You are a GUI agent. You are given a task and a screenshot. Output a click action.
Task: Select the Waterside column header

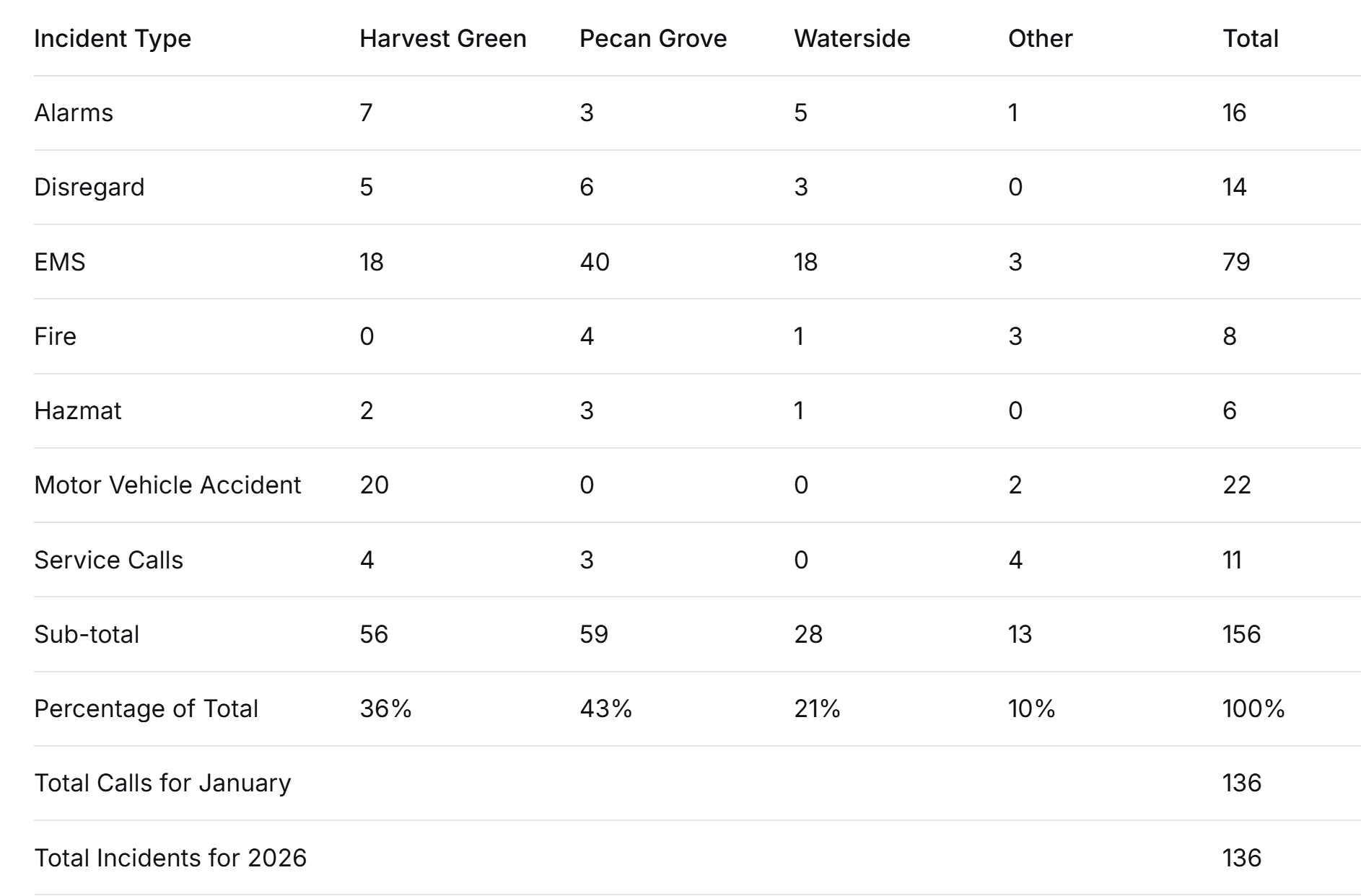[x=852, y=38]
